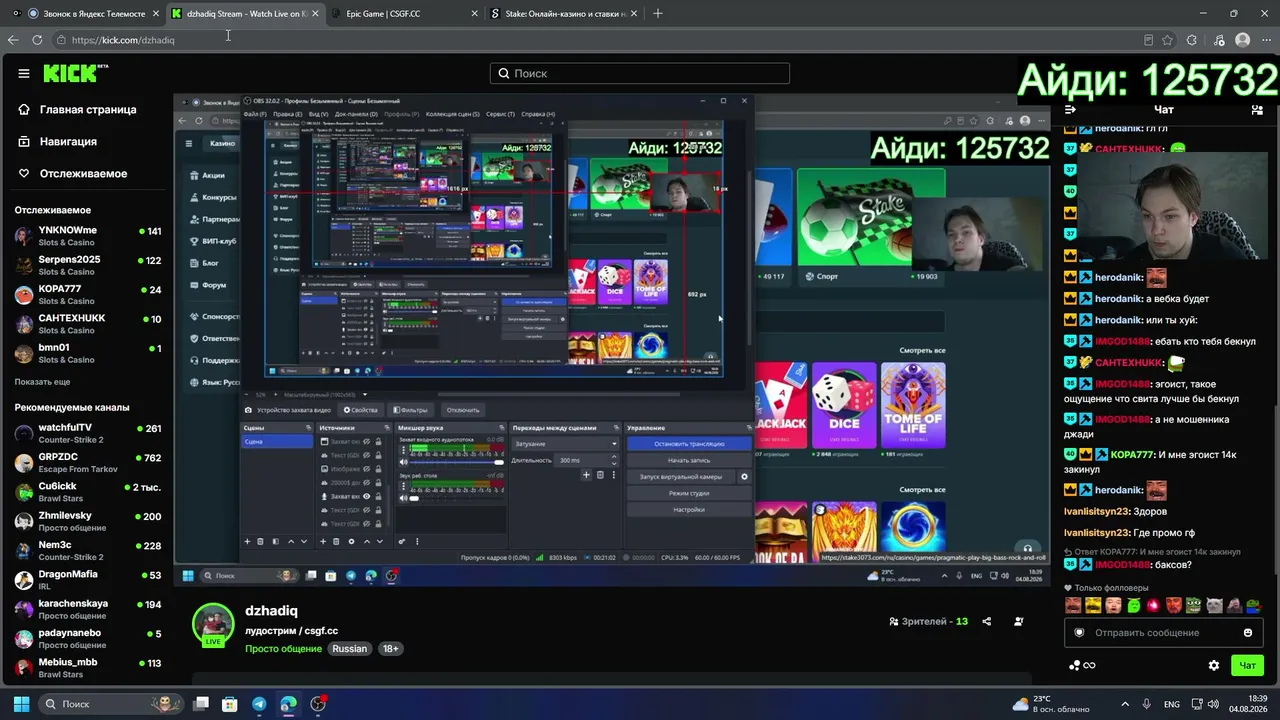Open the Kick hamburger menu
This screenshot has height=720, width=1280.
[x=24, y=73]
